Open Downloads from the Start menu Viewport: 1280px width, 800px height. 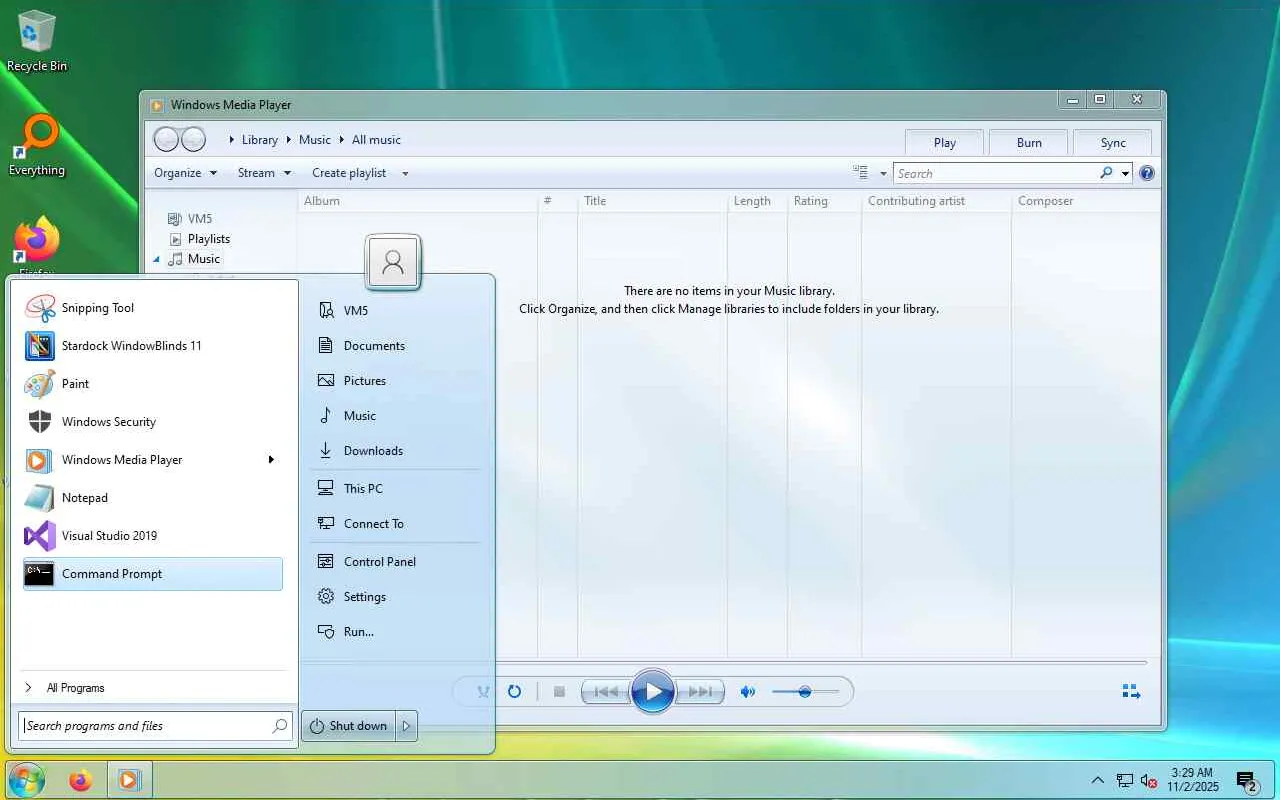tap(396, 451)
